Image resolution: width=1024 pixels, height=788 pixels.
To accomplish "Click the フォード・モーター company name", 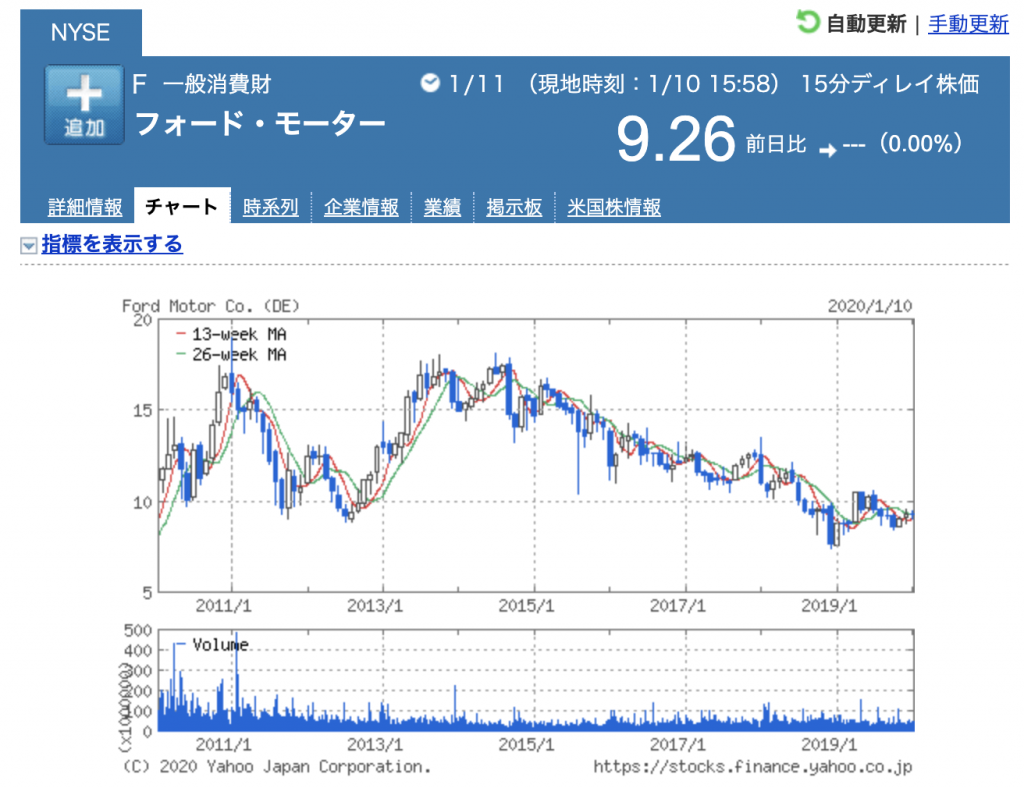I will coord(260,123).
